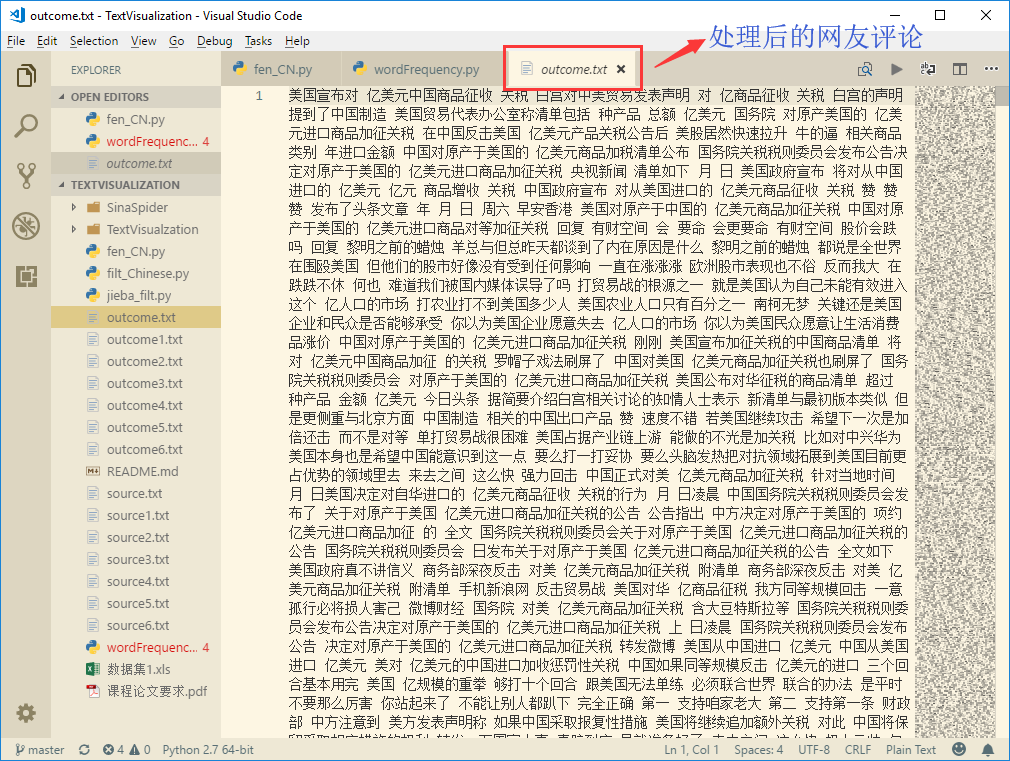
Task: Open 数据集1.xls spreadsheet file
Action: coord(136,669)
